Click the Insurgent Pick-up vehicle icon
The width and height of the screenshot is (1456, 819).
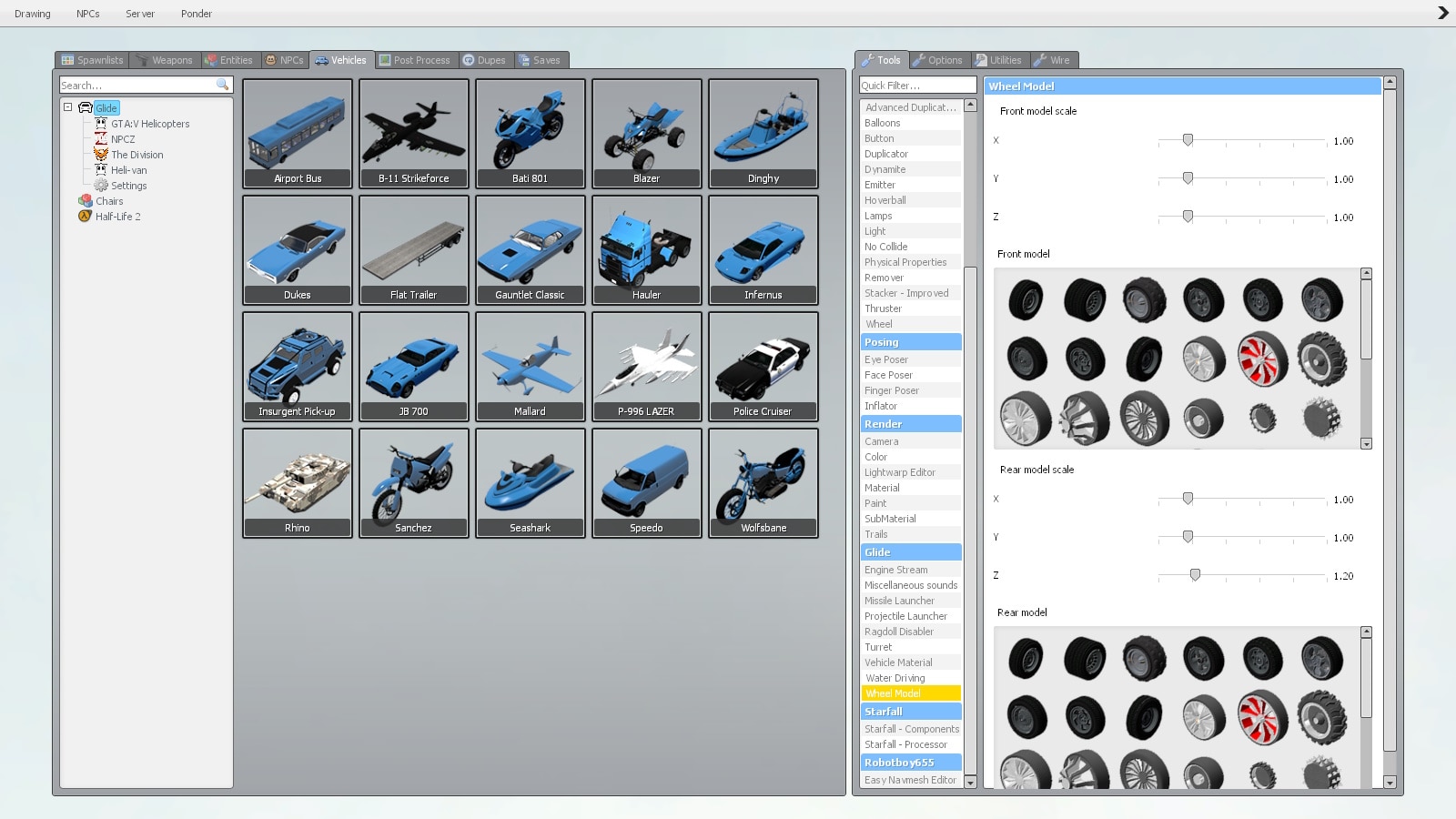[297, 366]
